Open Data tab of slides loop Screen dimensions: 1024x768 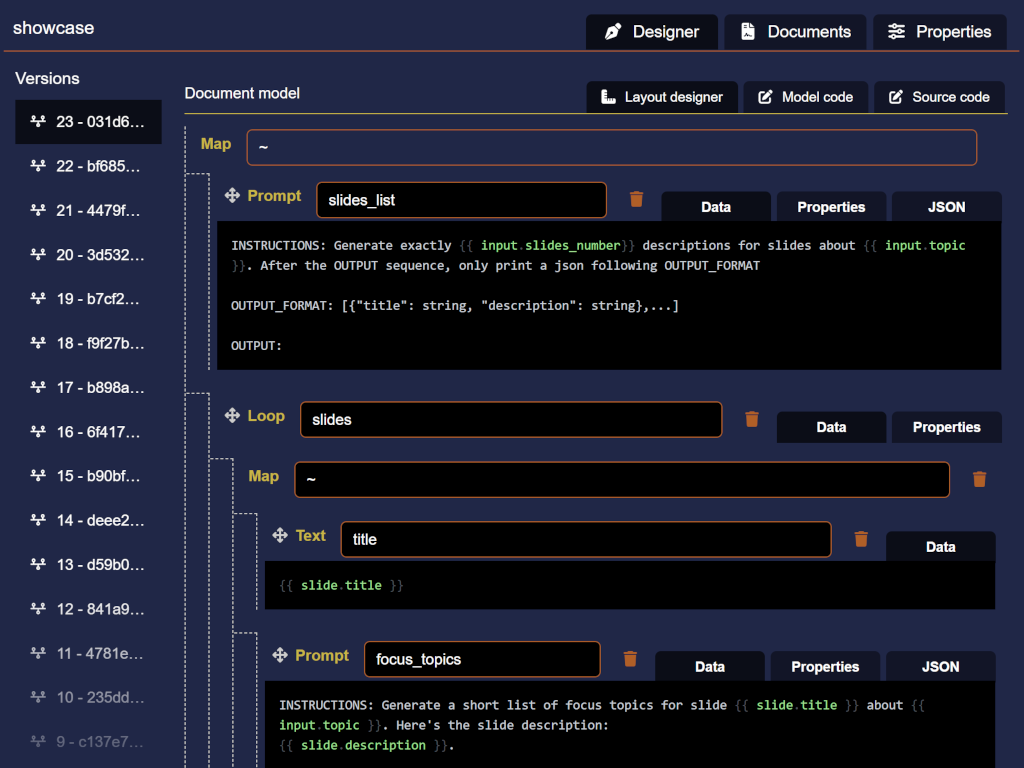[831, 427]
